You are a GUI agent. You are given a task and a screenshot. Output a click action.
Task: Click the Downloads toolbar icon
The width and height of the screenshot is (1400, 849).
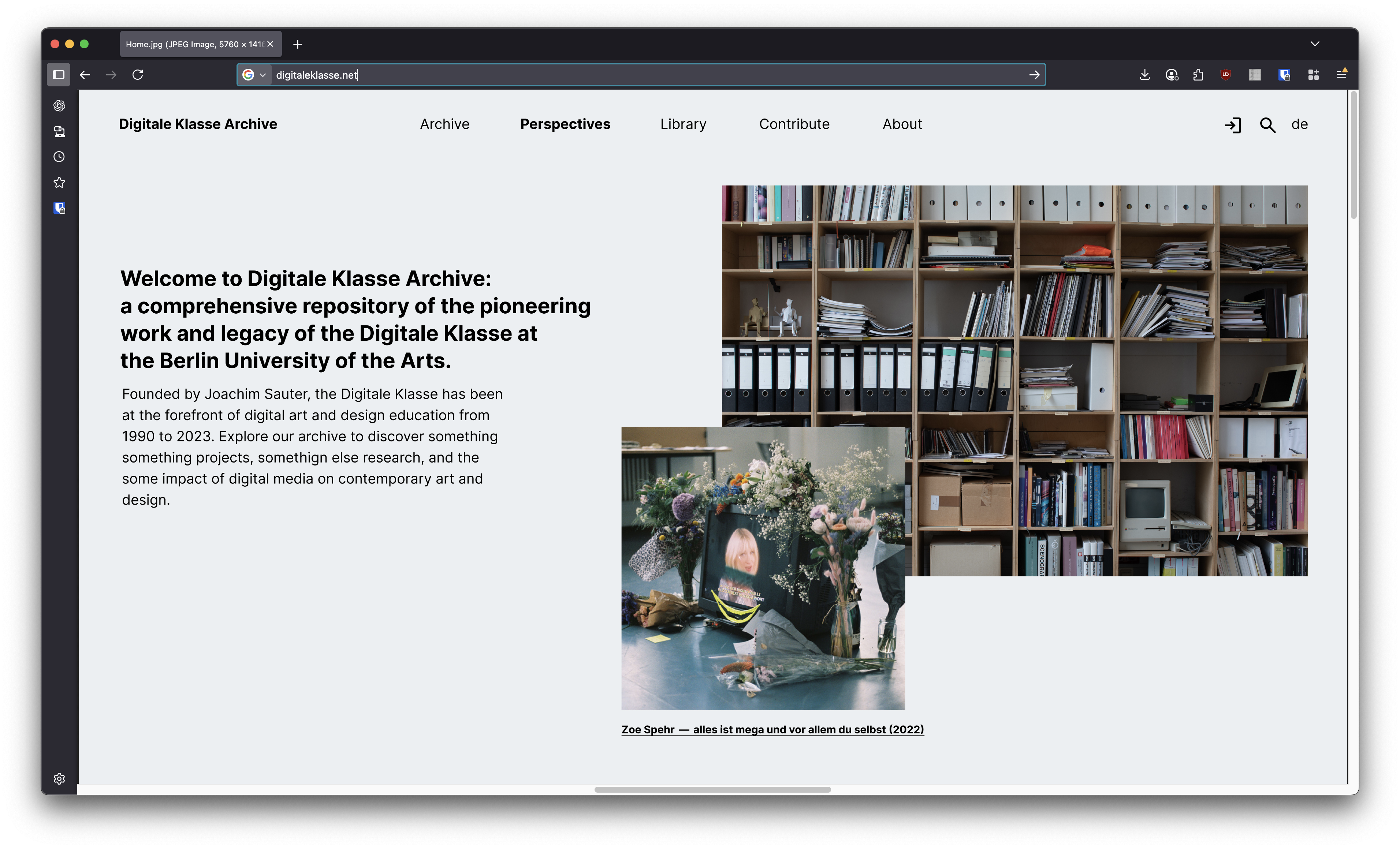click(x=1144, y=74)
